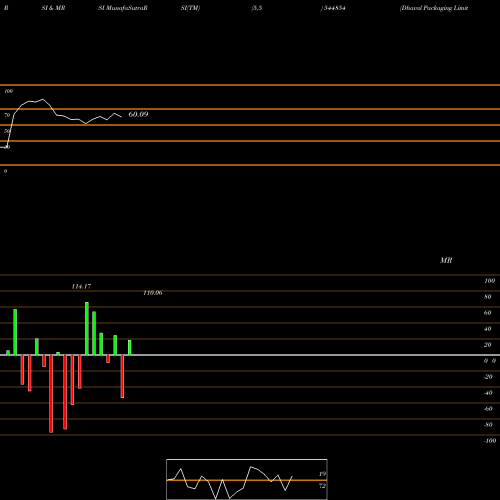The height and width of the screenshot is (500, 500).
Task: Click the white zero baseline of the MR chart
Action: coord(250,355)
